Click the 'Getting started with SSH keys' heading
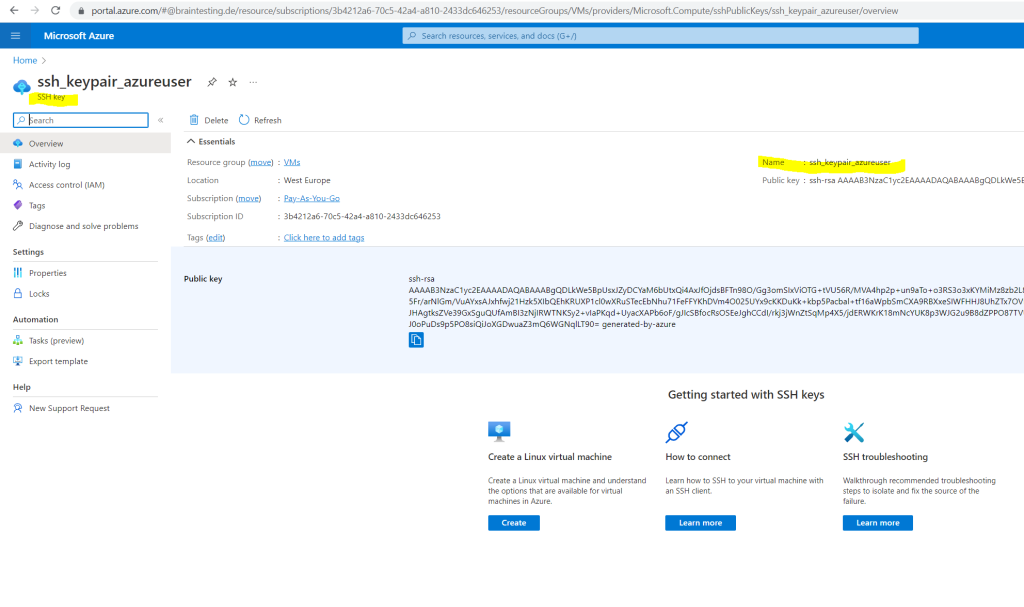Image resolution: width=1024 pixels, height=607 pixels. pyautogui.click(x=746, y=395)
